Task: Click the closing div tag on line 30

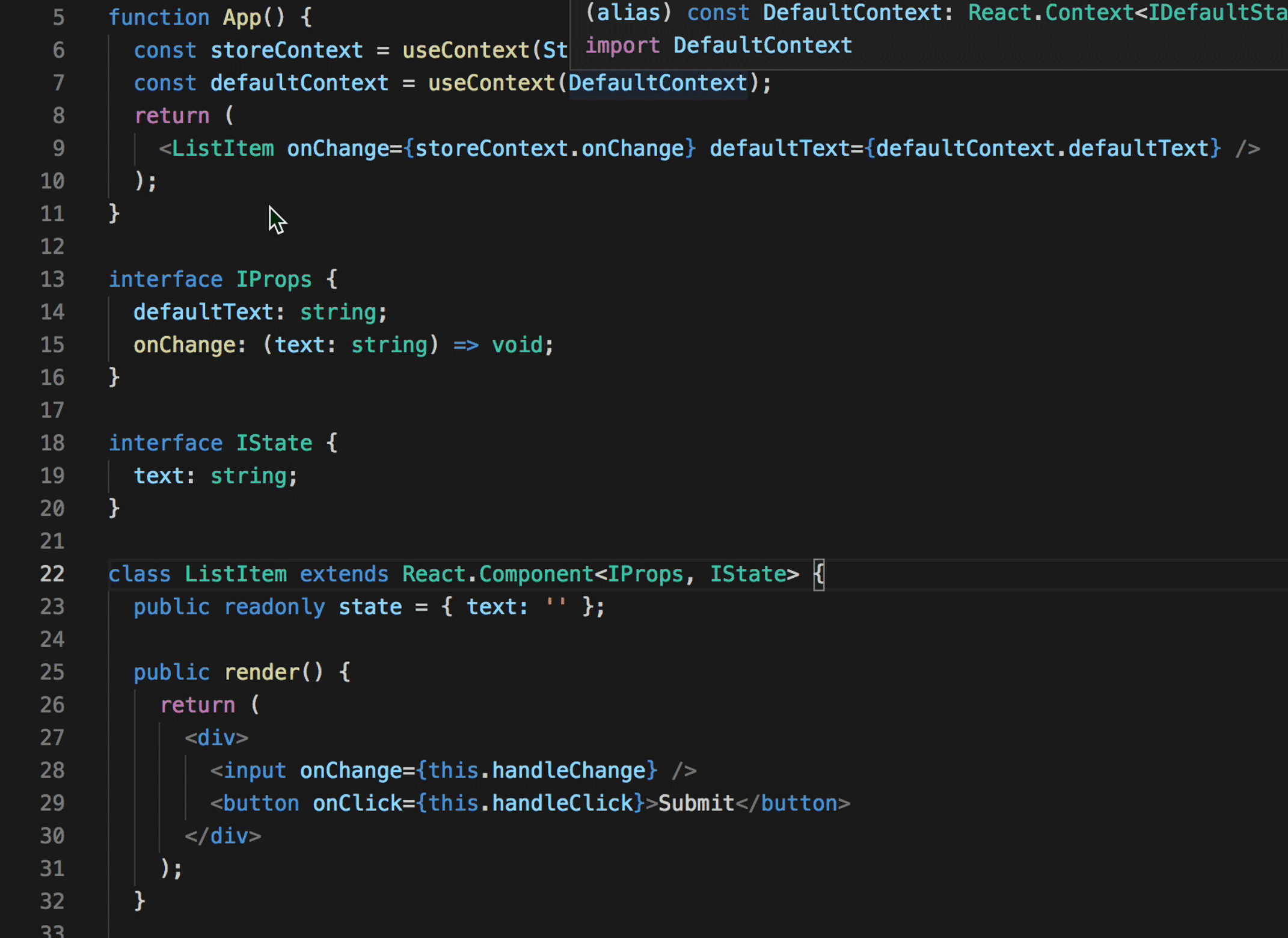Action: coord(222,836)
